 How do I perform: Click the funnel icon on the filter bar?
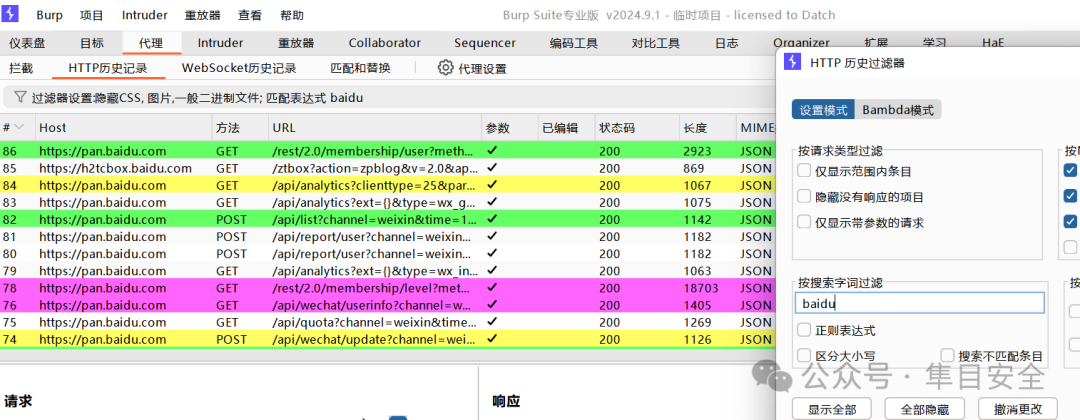(19, 97)
